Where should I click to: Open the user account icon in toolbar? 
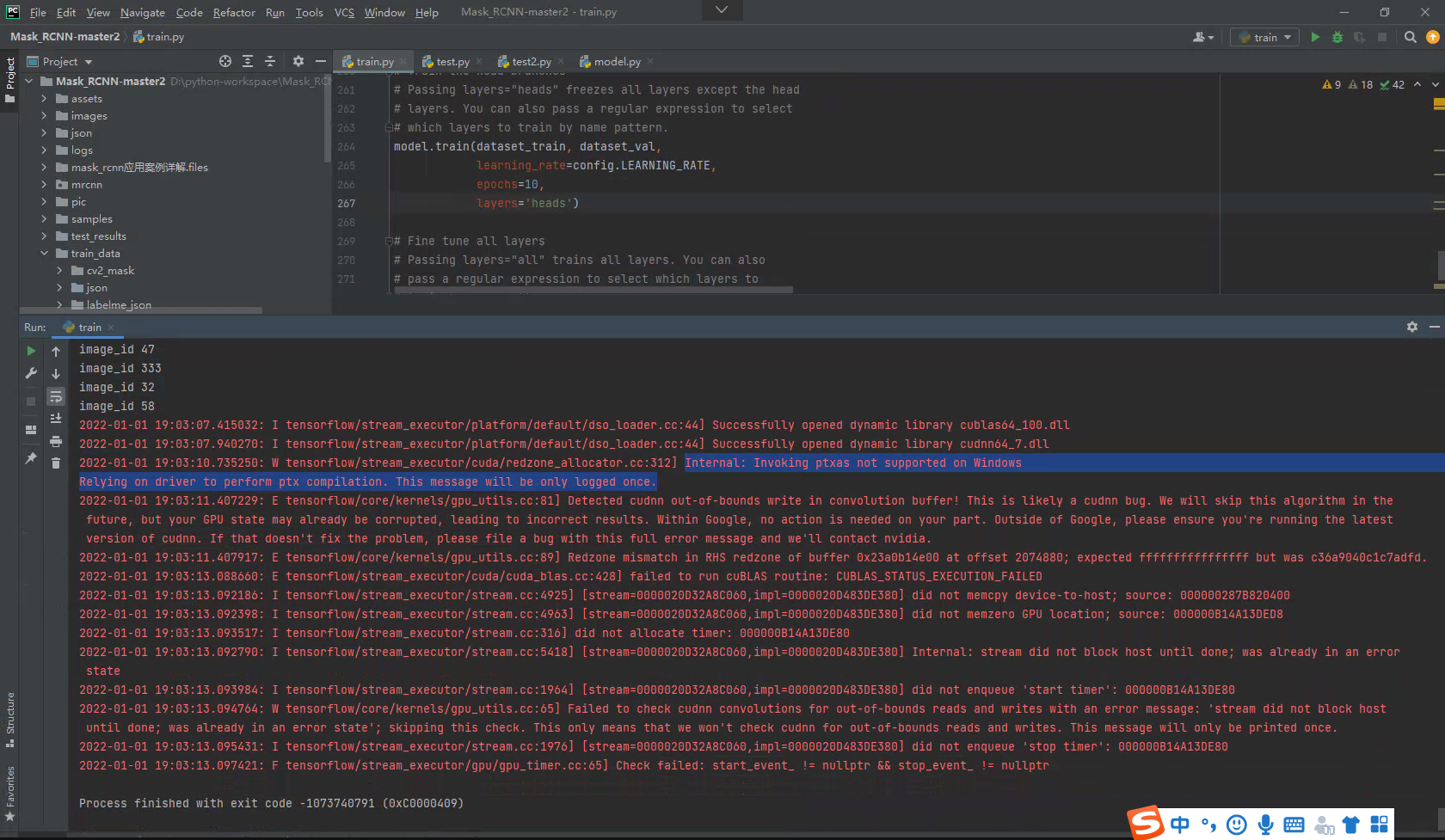pos(1203,37)
